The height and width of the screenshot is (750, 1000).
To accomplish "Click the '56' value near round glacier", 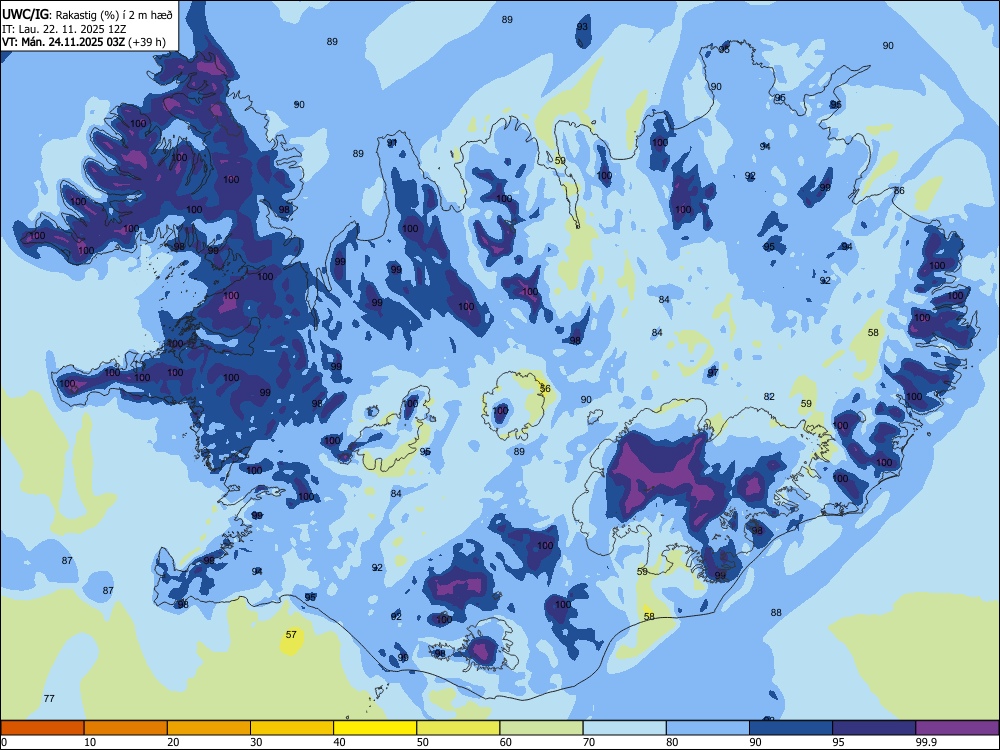I will (545, 388).
